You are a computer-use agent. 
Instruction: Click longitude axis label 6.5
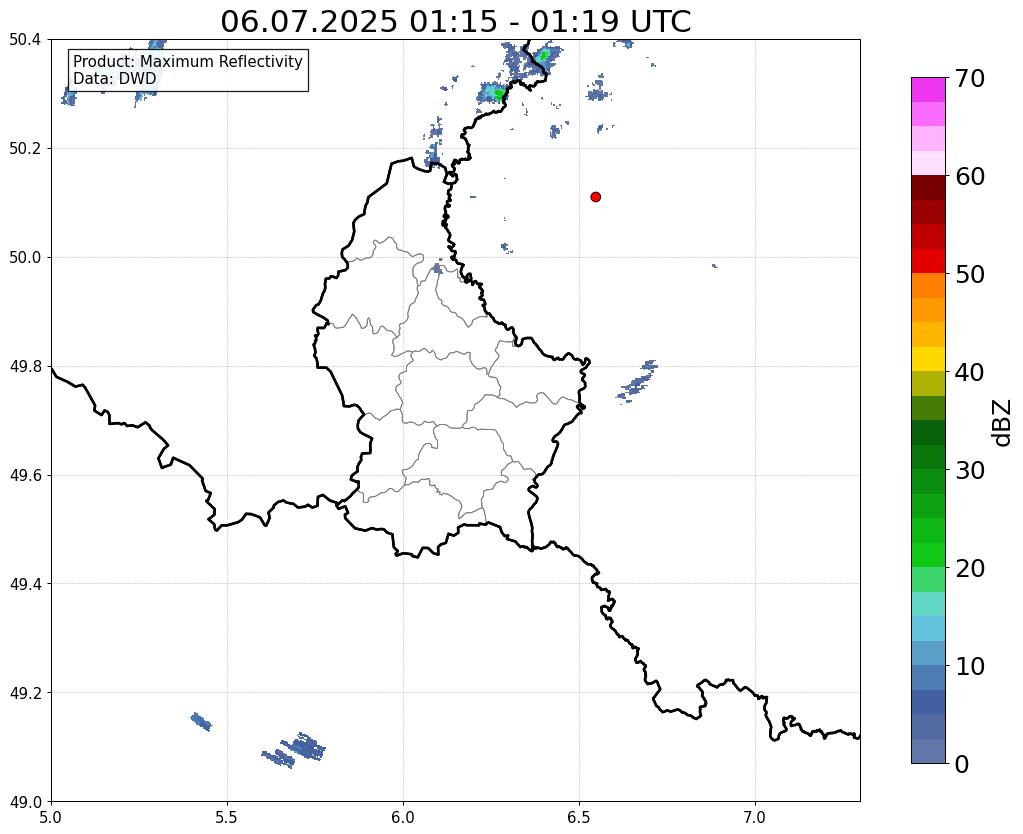coord(579,817)
